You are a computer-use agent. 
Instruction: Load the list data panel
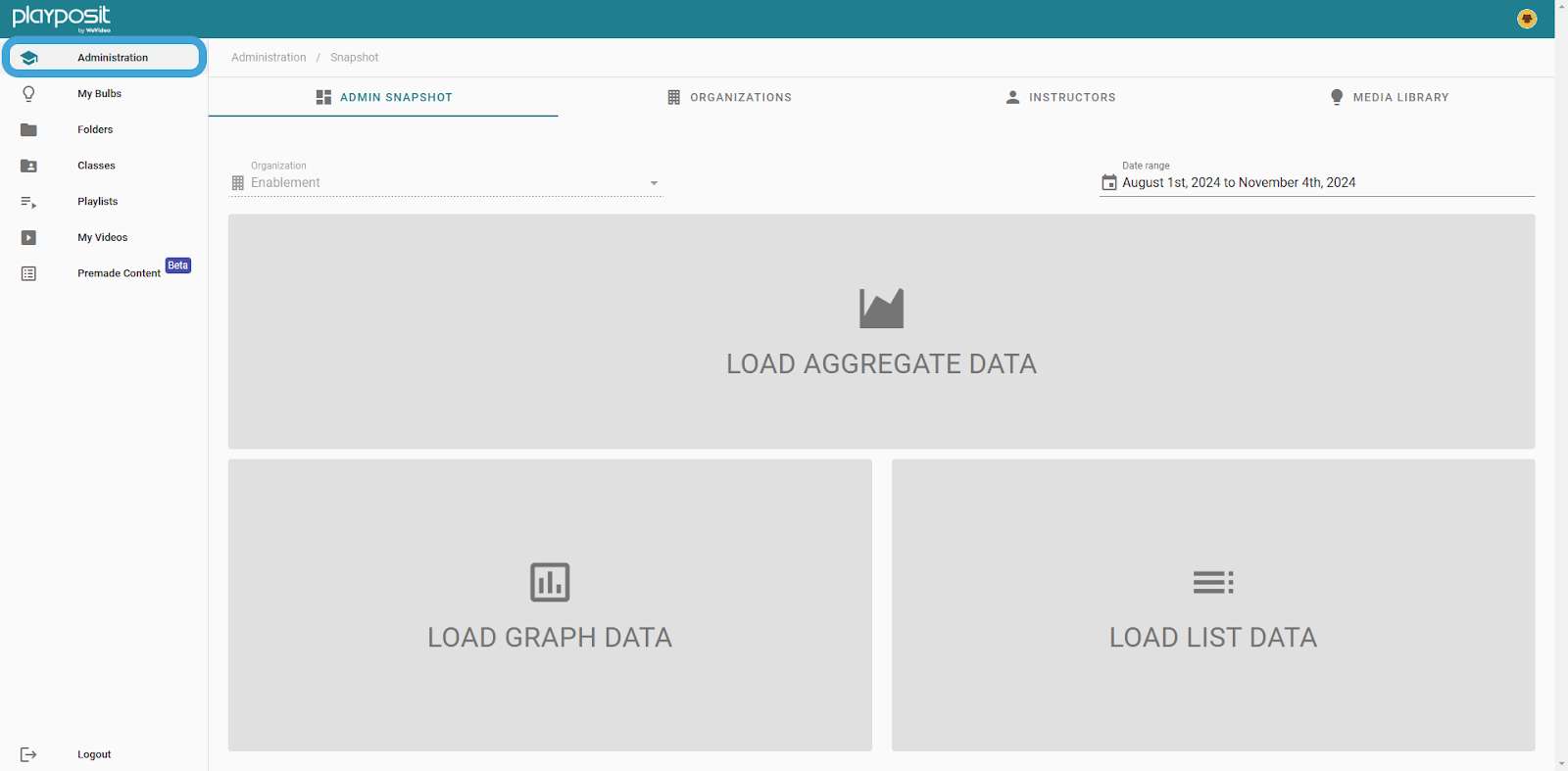(x=1212, y=605)
